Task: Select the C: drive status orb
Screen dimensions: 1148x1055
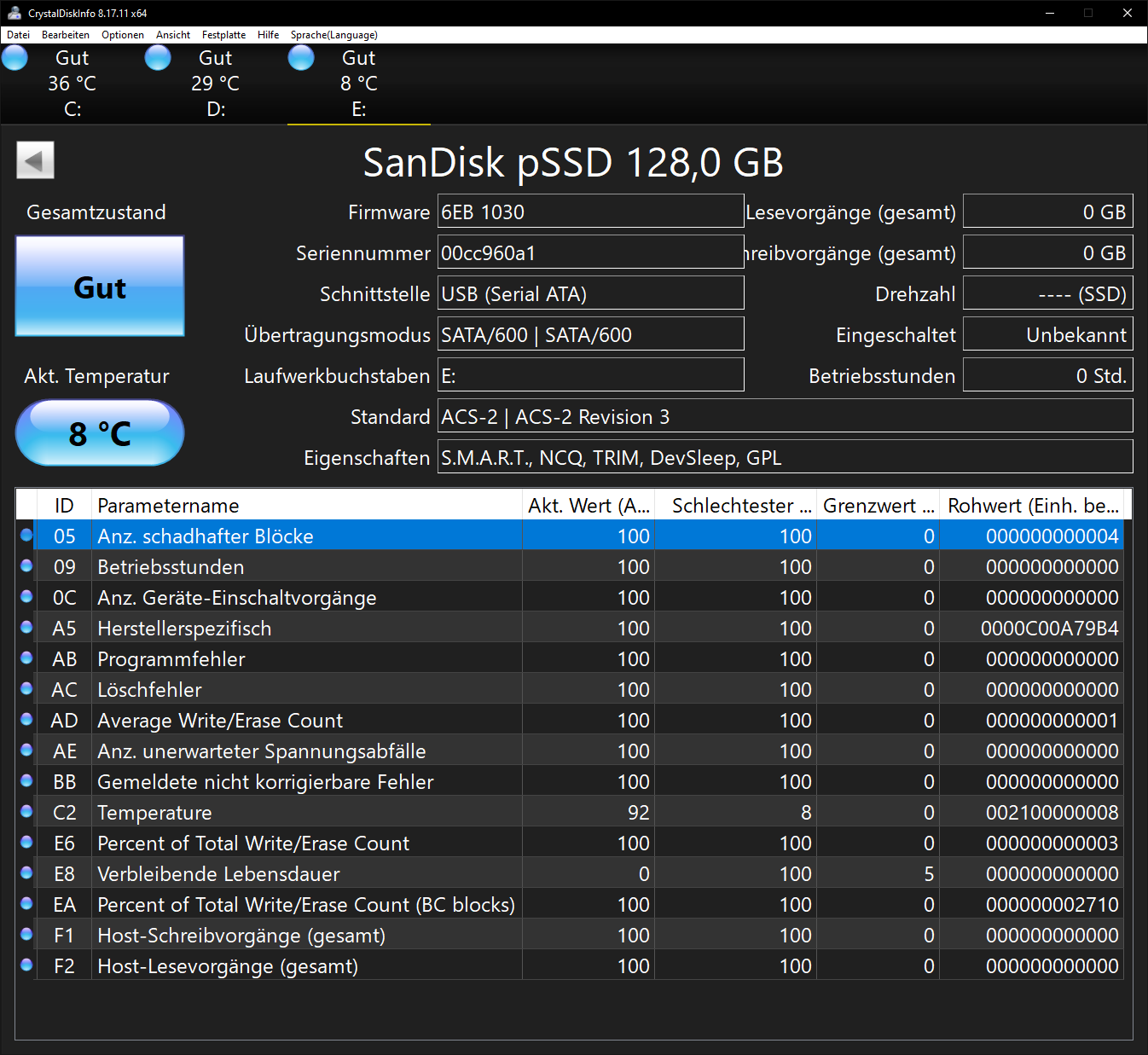Action: (14, 58)
